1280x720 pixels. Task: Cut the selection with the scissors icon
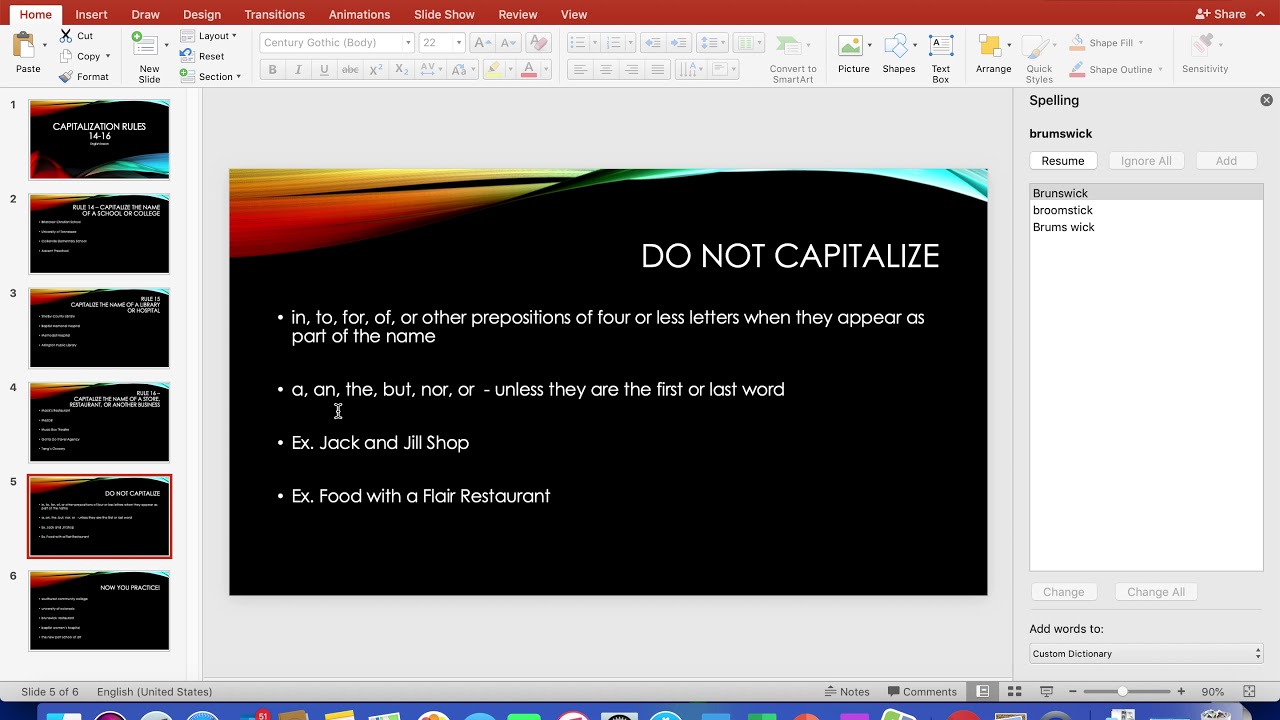66,35
